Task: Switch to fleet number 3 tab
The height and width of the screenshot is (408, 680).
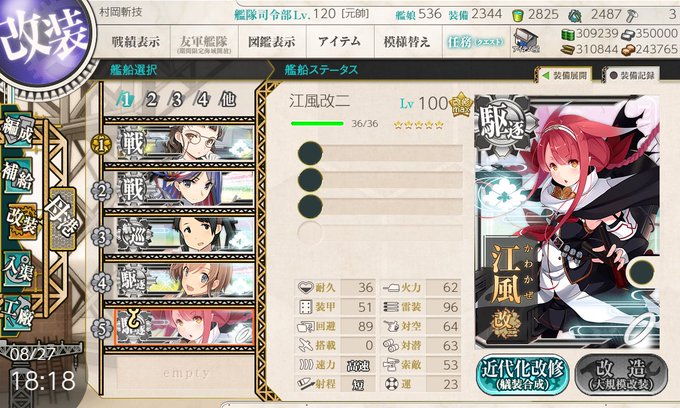Action: tap(177, 100)
